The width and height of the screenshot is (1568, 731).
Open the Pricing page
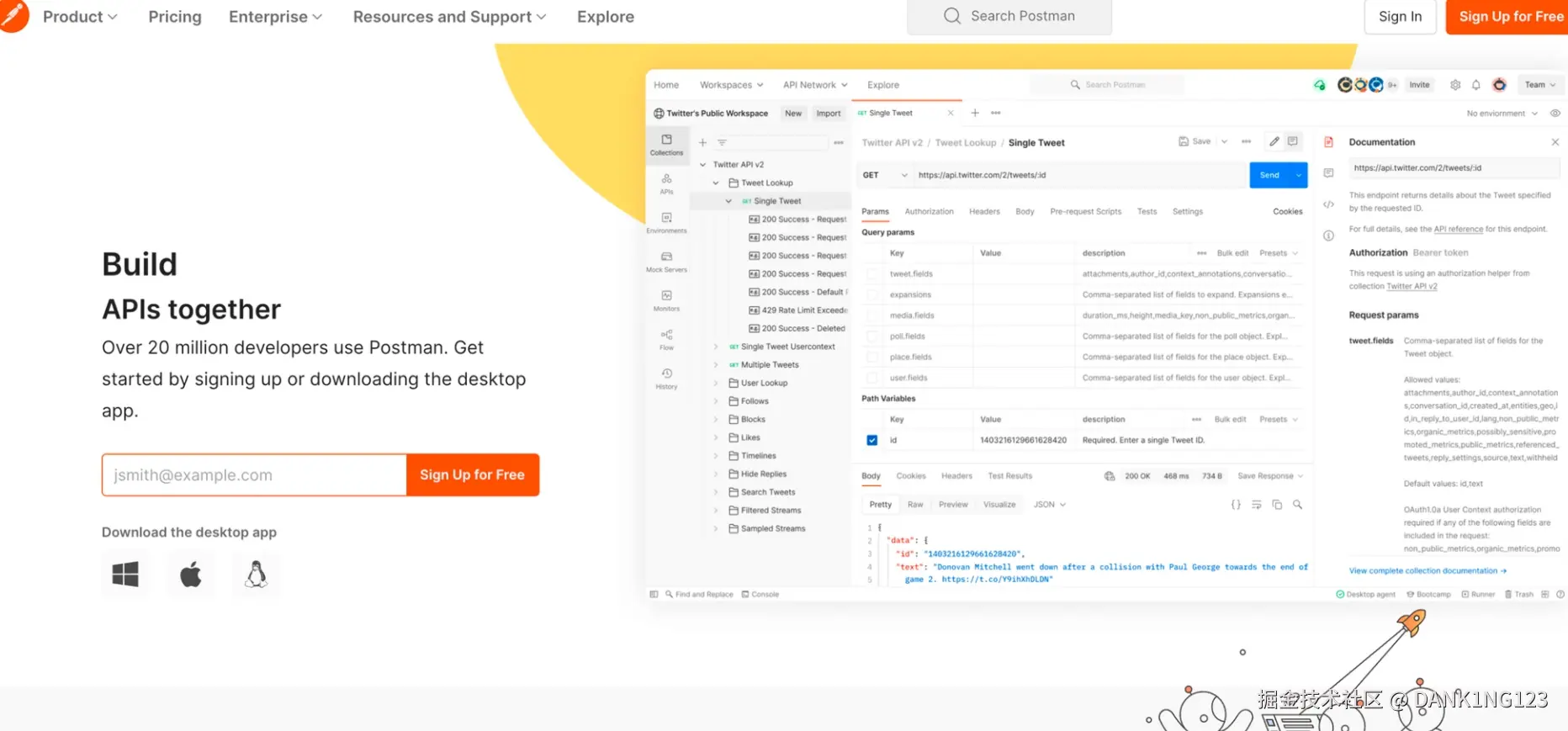pyautogui.click(x=175, y=17)
